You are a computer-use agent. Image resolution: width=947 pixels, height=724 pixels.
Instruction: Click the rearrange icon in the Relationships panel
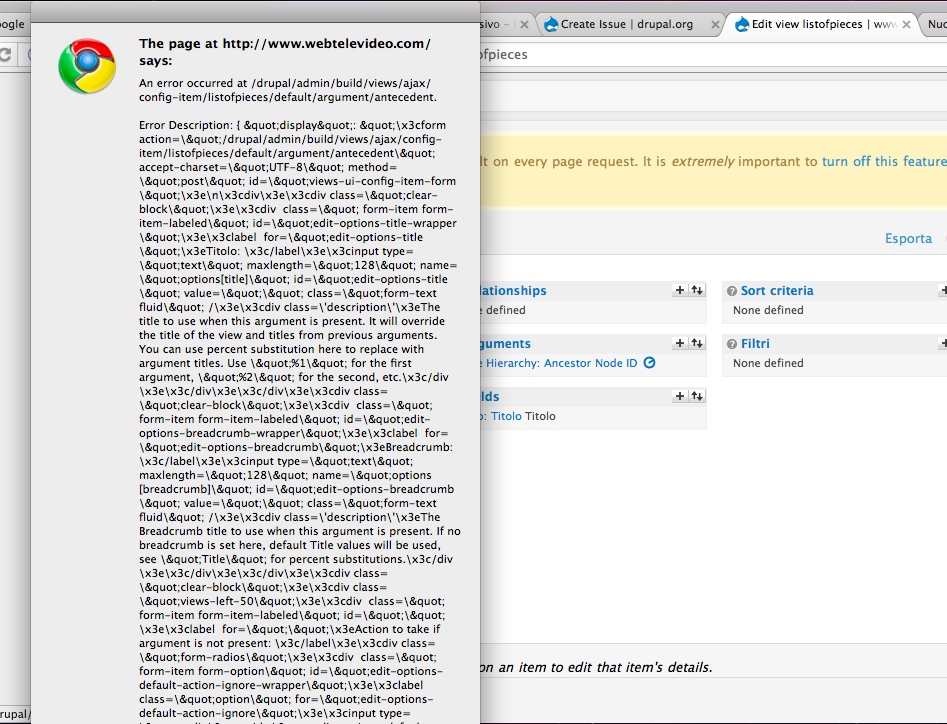[697, 290]
